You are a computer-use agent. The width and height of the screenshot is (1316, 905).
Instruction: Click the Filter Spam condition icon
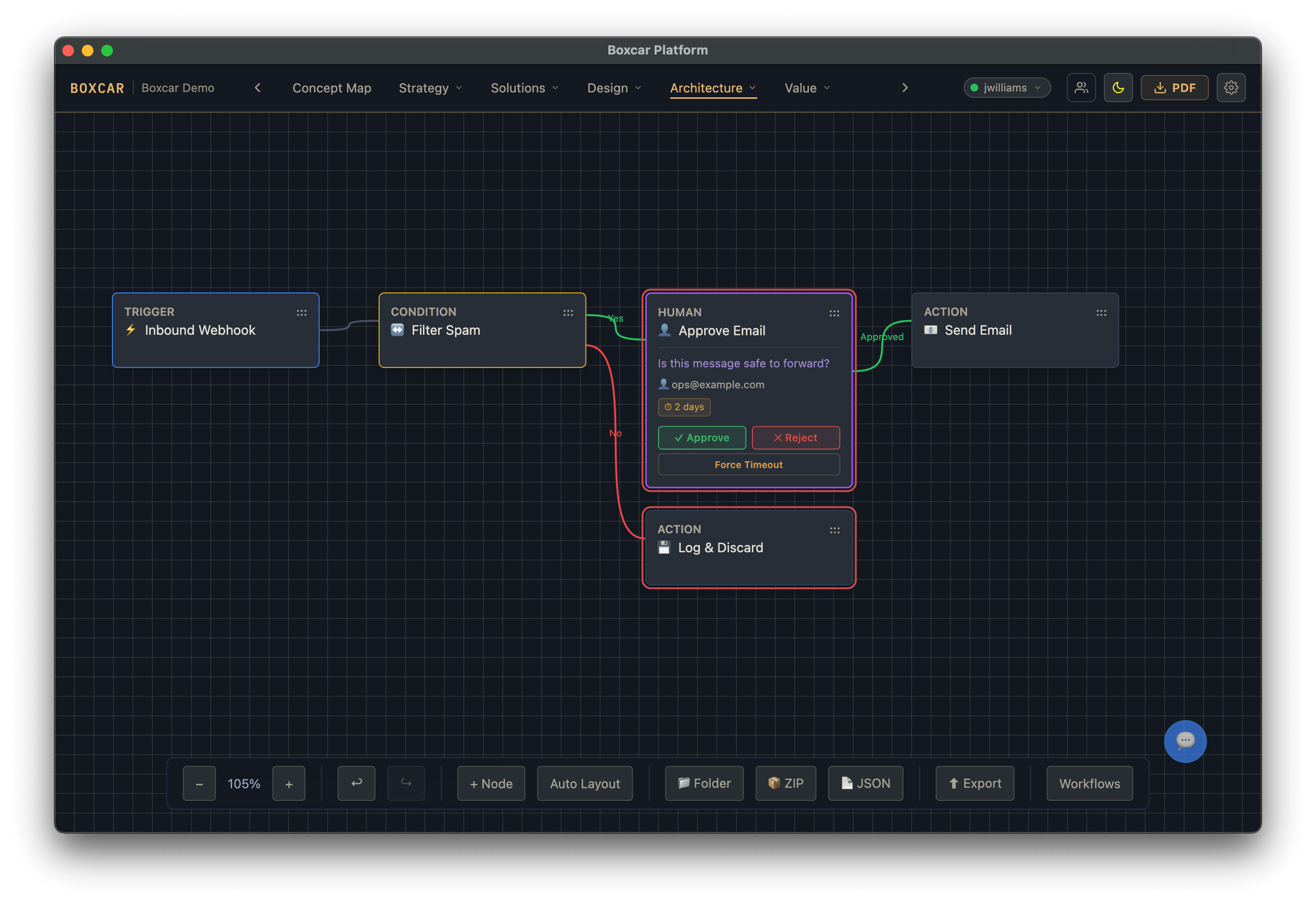pyautogui.click(x=398, y=330)
